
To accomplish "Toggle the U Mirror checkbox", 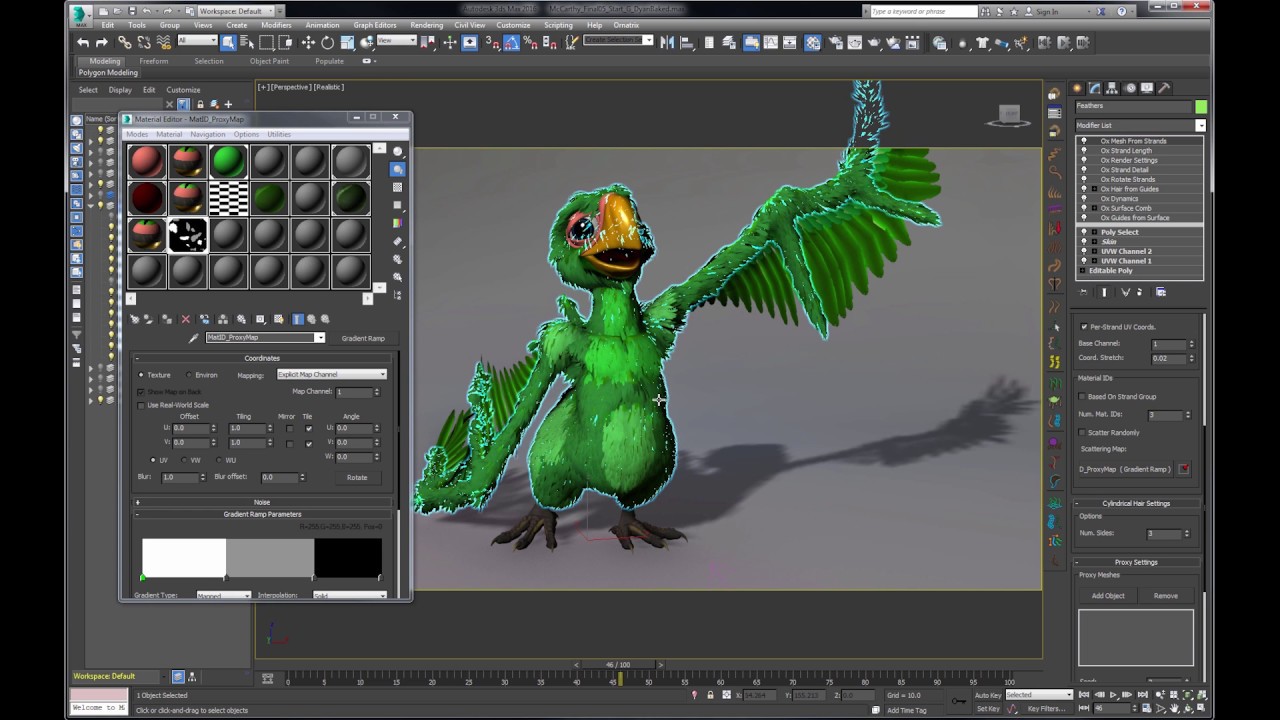I will (x=289, y=428).
